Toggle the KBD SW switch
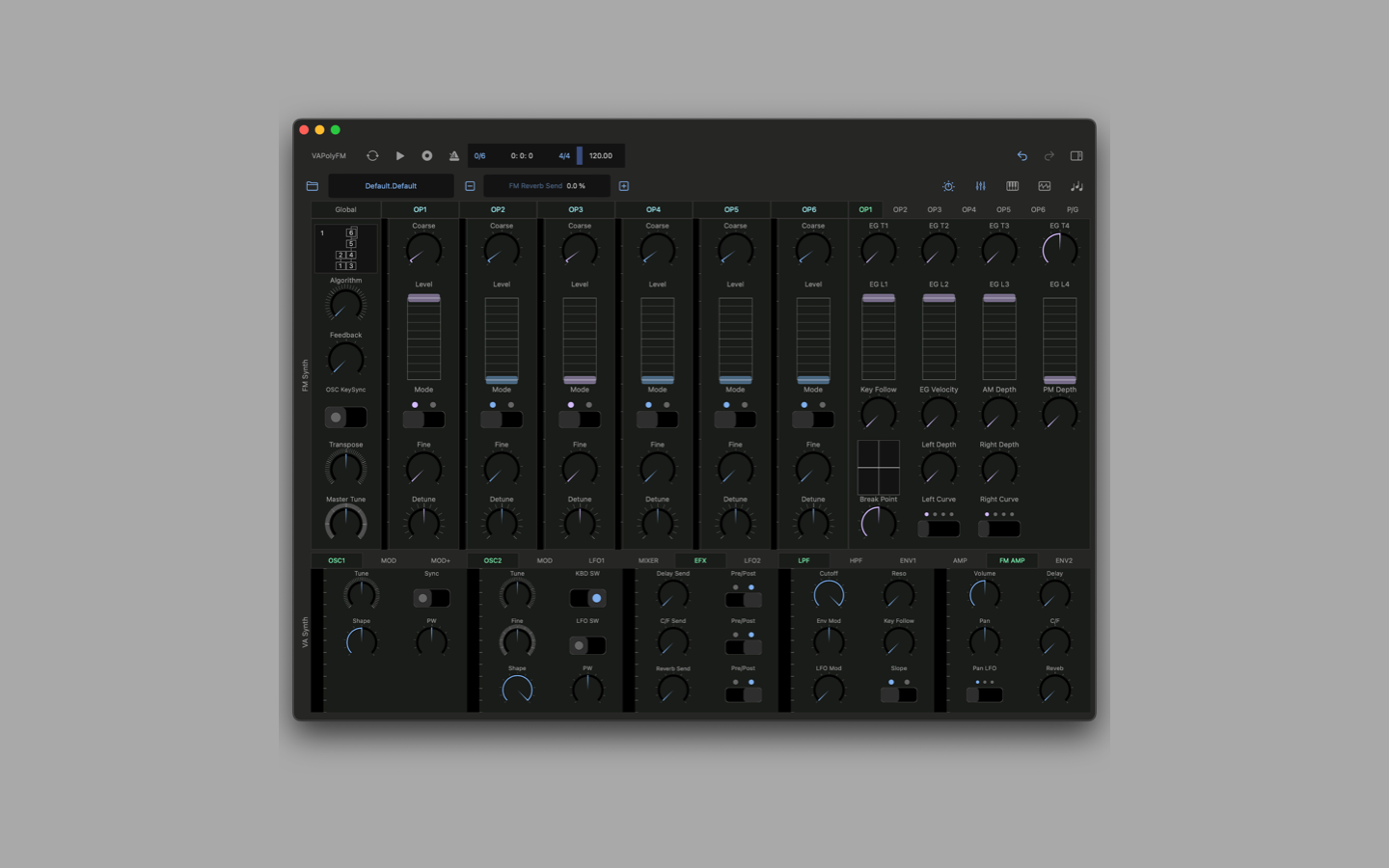Image resolution: width=1389 pixels, height=868 pixels. (587, 598)
